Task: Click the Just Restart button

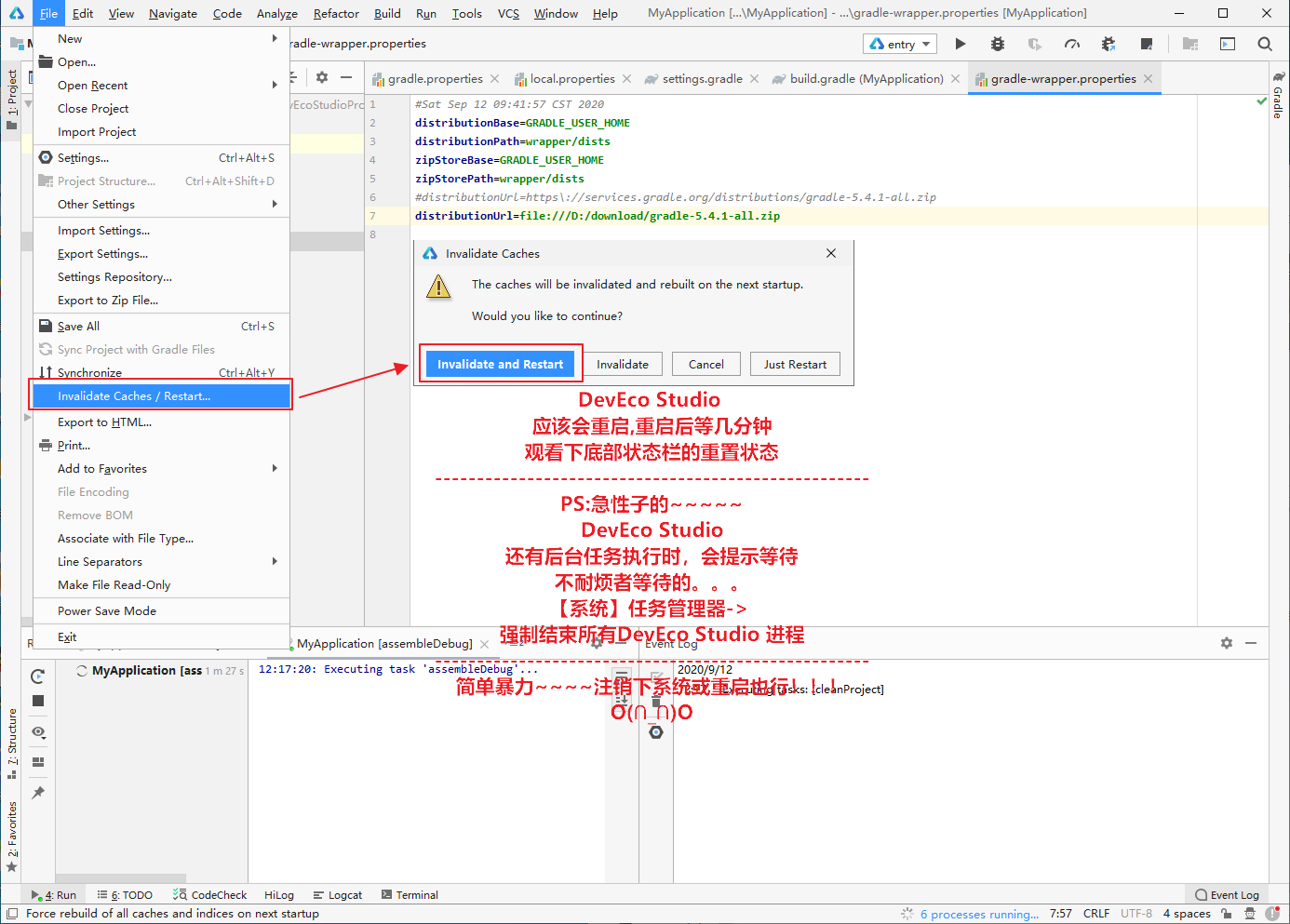Action: pos(795,364)
